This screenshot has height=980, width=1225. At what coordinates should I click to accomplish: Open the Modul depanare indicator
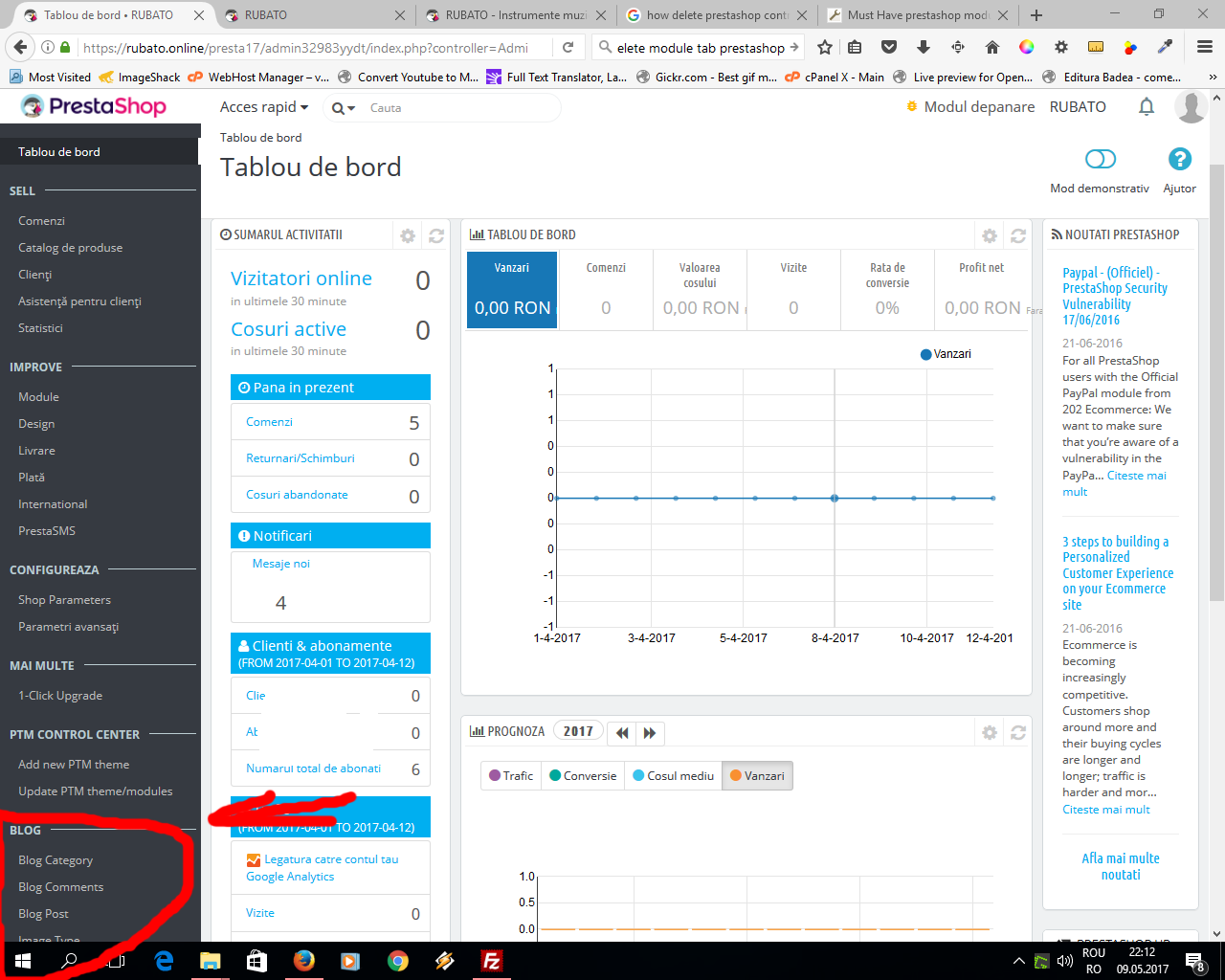pyautogui.click(x=970, y=107)
